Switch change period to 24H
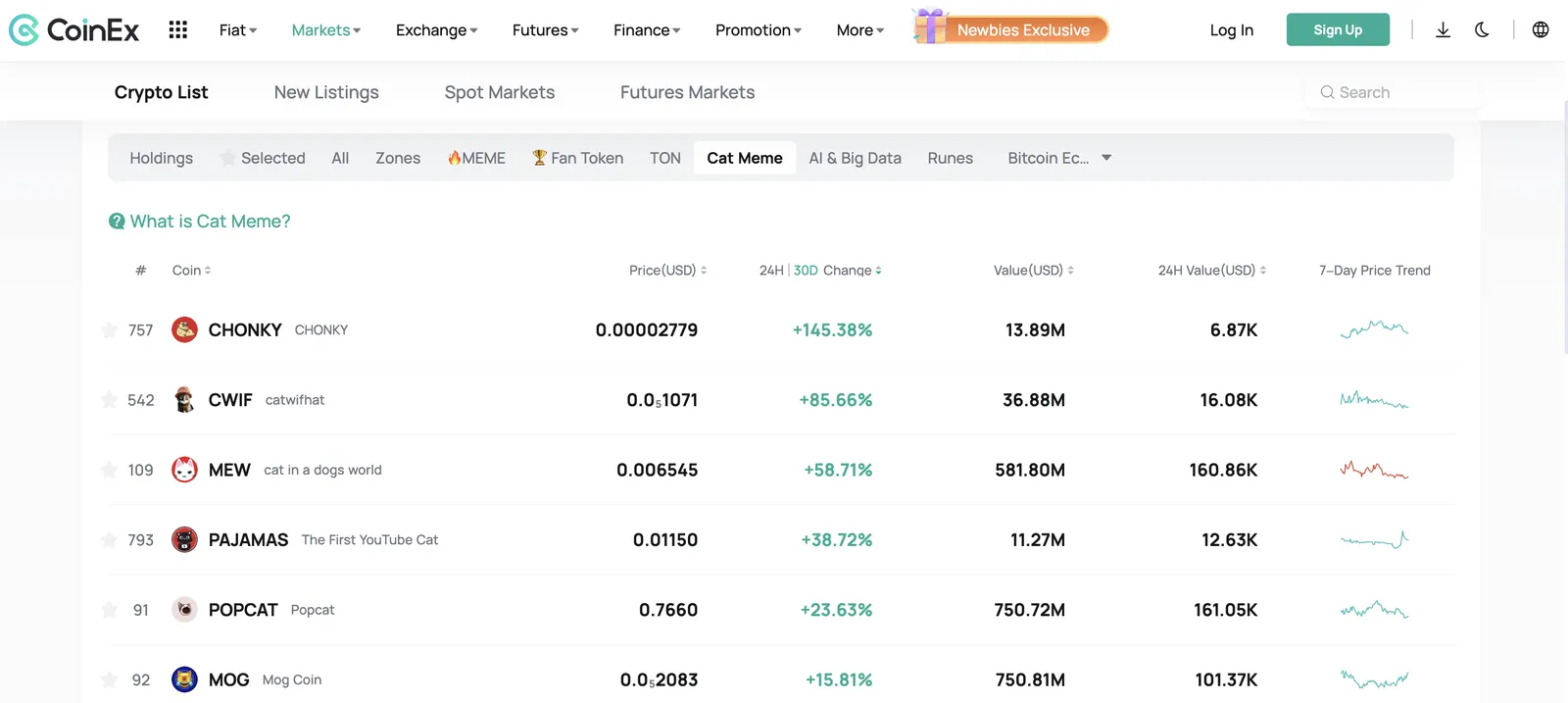Image resolution: width=1568 pixels, height=703 pixels. pos(771,271)
